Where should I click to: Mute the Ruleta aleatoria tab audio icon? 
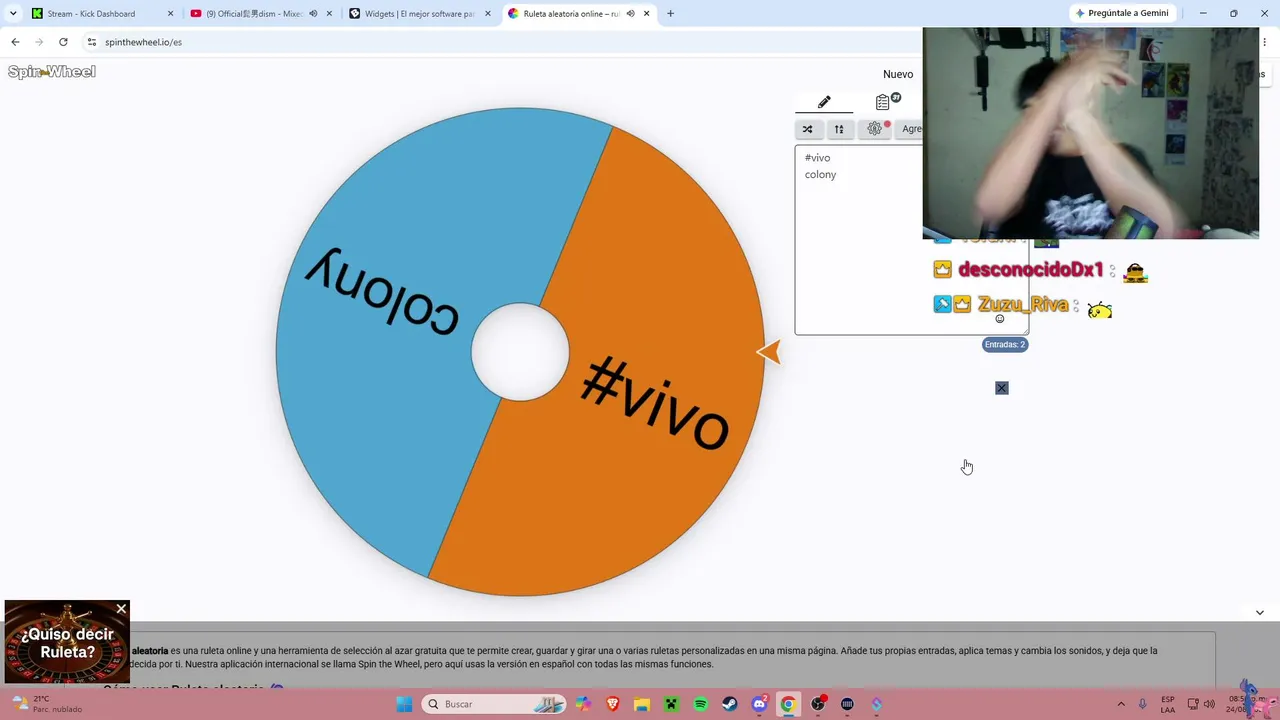click(630, 14)
